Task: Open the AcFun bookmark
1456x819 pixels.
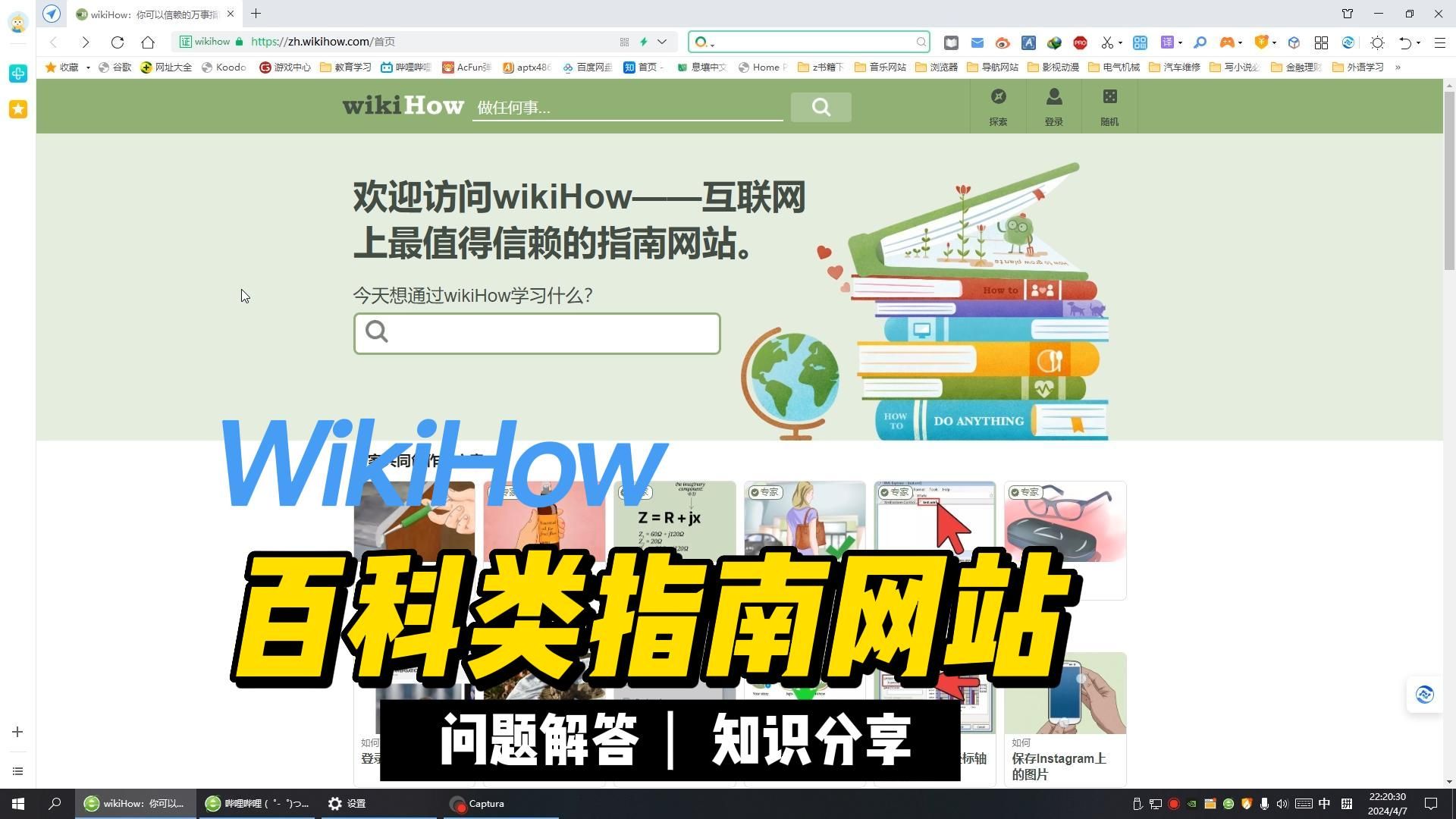Action: 467,67
